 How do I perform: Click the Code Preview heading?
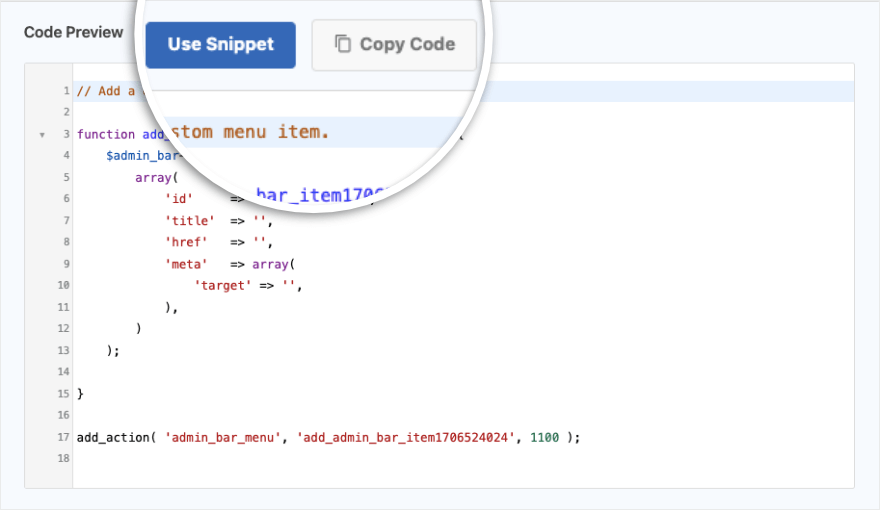point(74,32)
